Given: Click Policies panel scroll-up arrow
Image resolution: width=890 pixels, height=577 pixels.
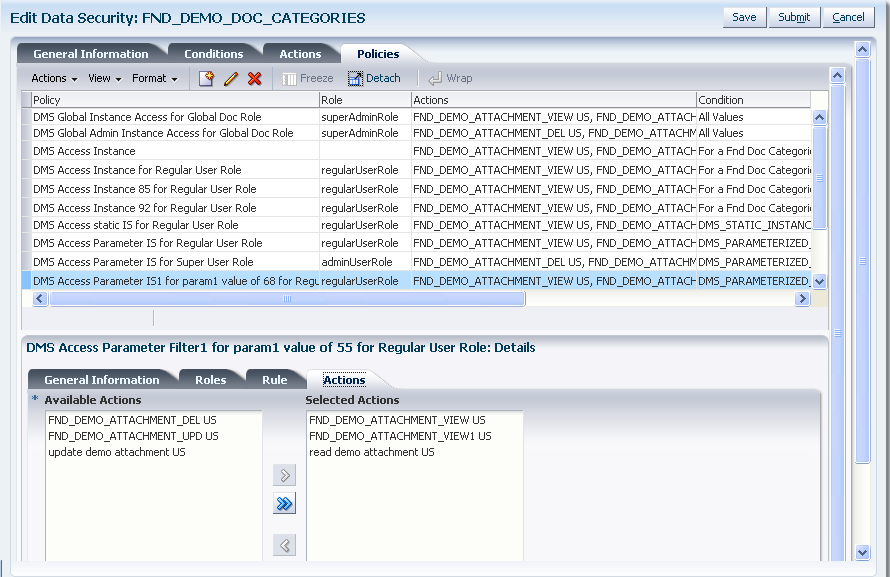Looking at the screenshot, I should (x=837, y=75).
